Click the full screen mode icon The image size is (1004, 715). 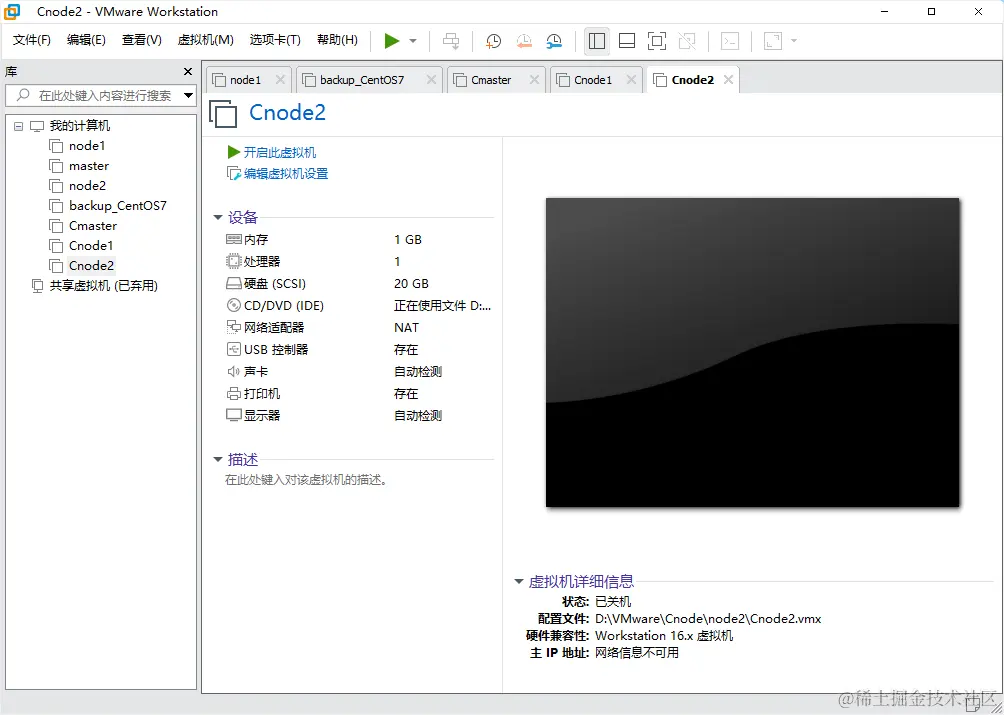point(657,41)
